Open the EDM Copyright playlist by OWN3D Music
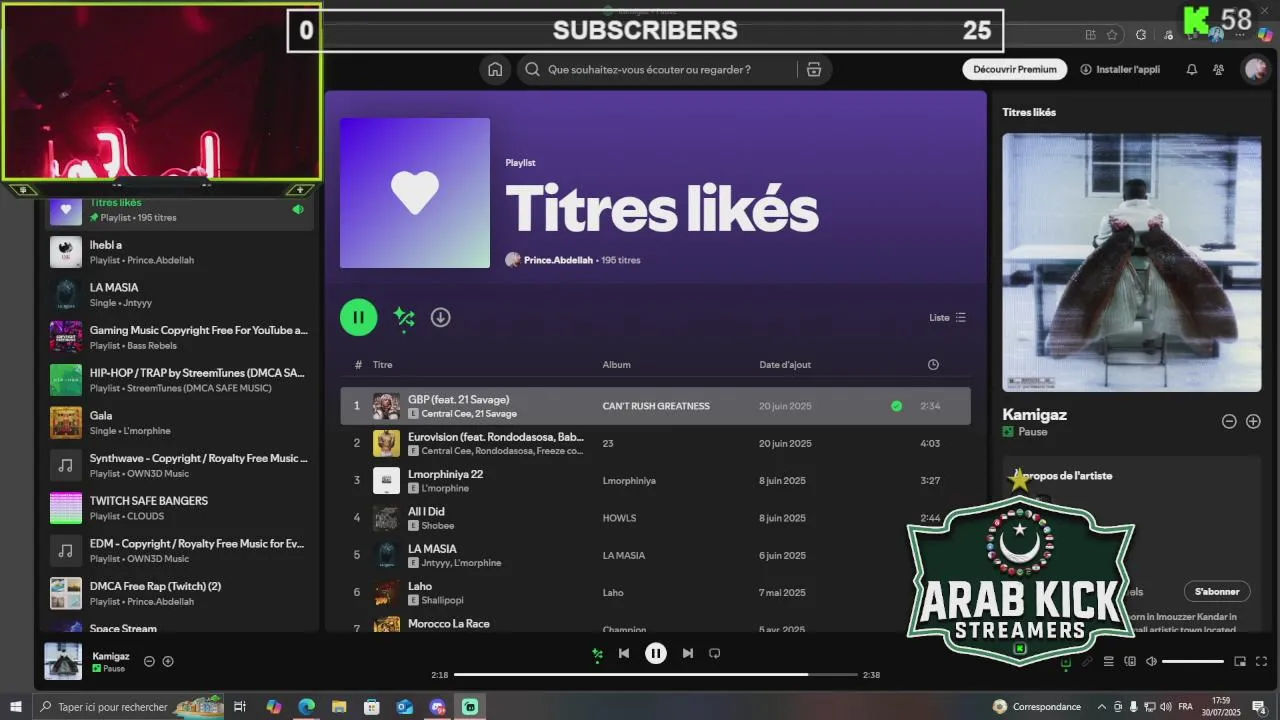 [x=180, y=551]
